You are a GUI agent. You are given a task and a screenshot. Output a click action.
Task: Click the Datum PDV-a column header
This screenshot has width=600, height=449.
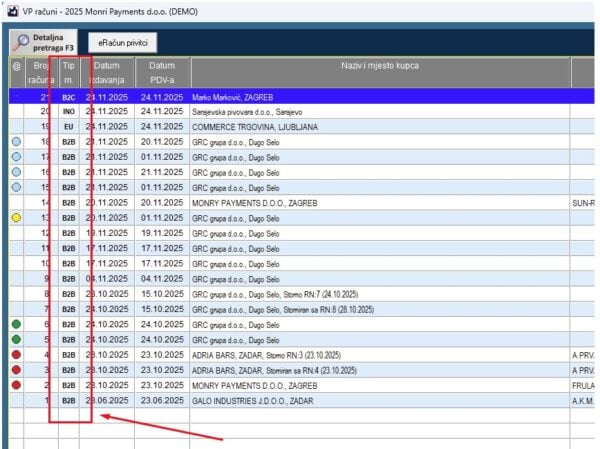pyautogui.click(x=160, y=72)
